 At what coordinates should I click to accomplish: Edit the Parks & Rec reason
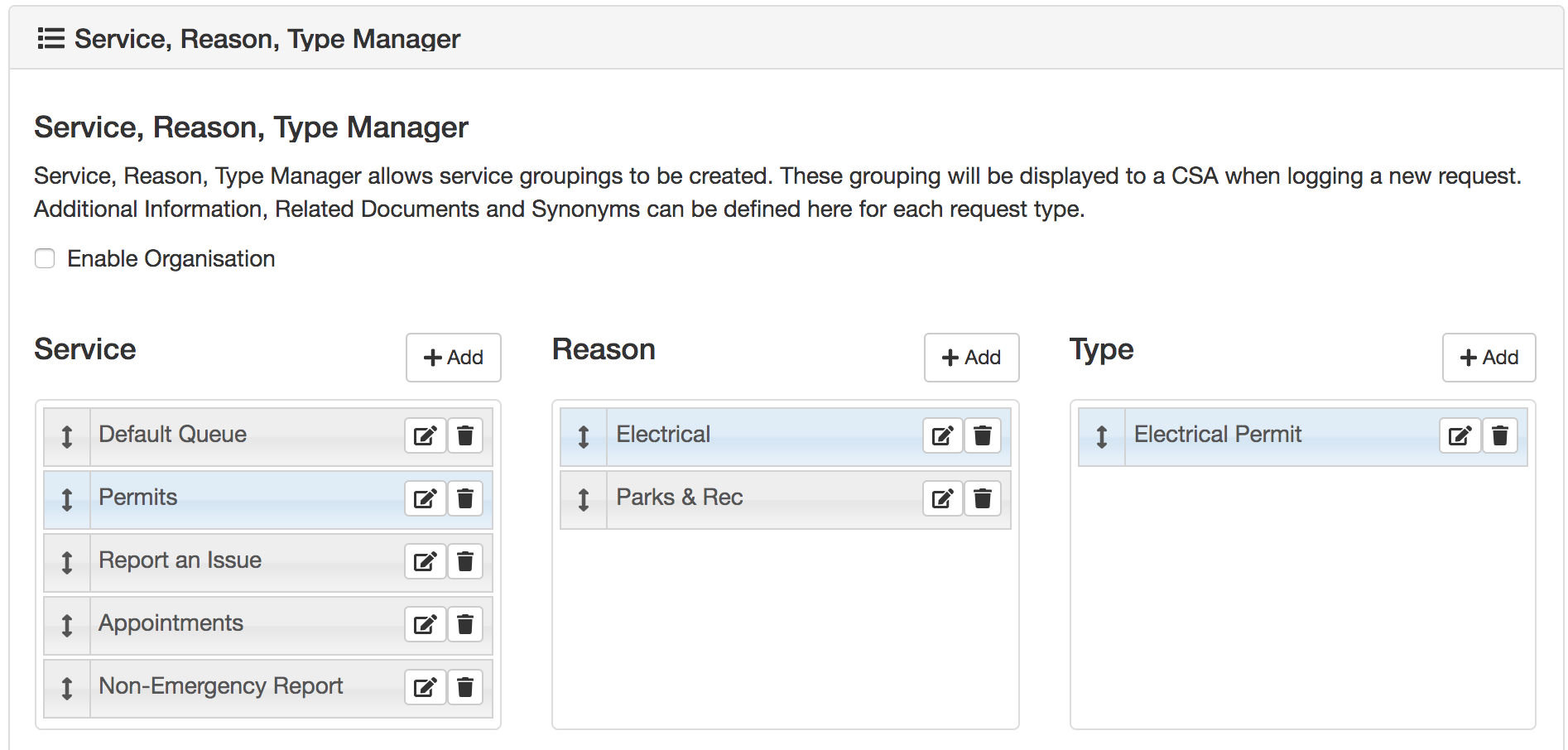[942, 498]
